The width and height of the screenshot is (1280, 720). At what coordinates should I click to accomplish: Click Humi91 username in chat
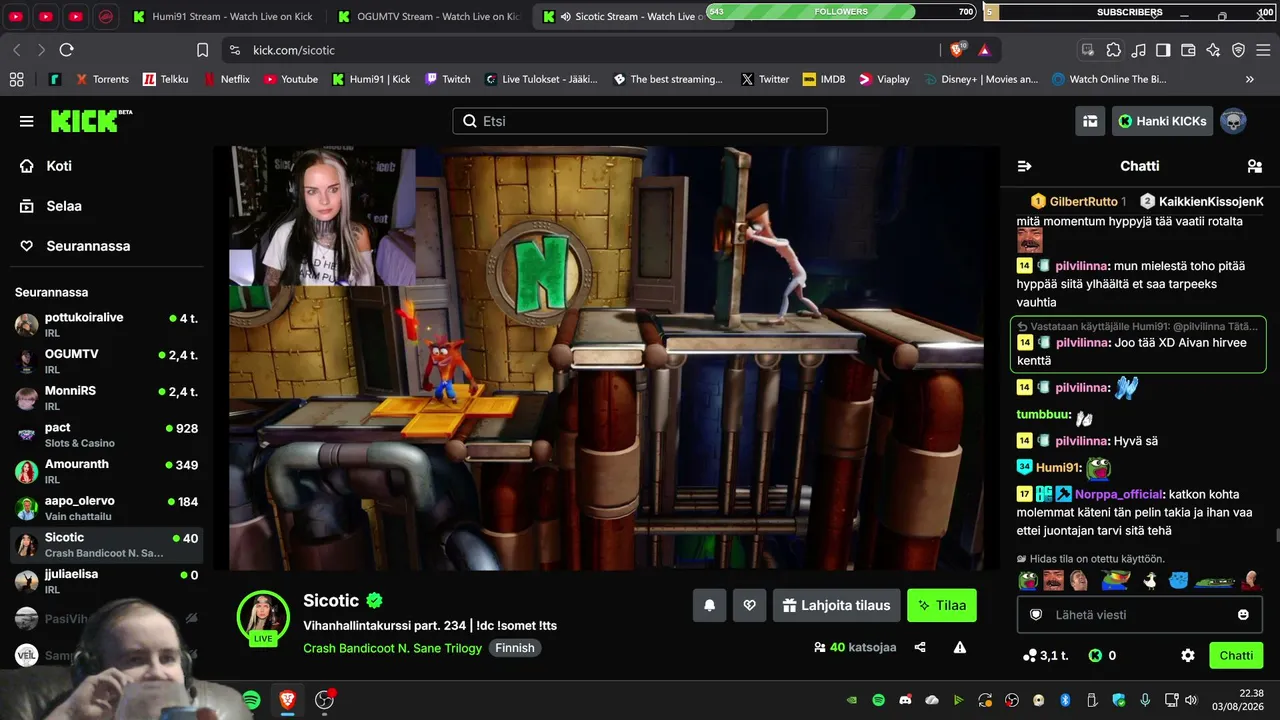pyautogui.click(x=1059, y=467)
